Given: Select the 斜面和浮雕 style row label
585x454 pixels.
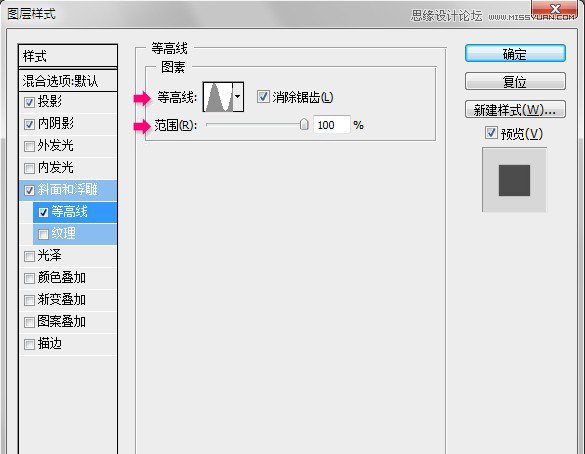Looking at the screenshot, I should [x=68, y=190].
